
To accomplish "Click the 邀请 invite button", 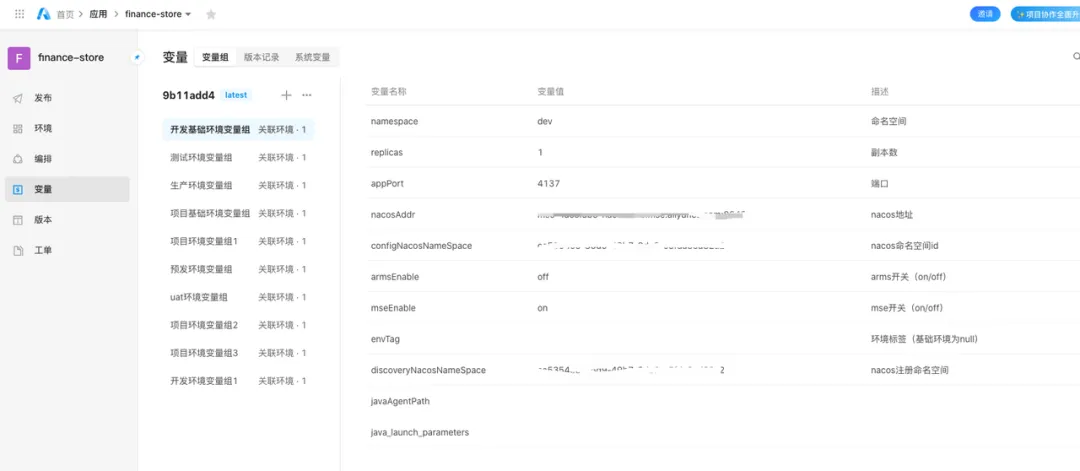I will tap(985, 14).
